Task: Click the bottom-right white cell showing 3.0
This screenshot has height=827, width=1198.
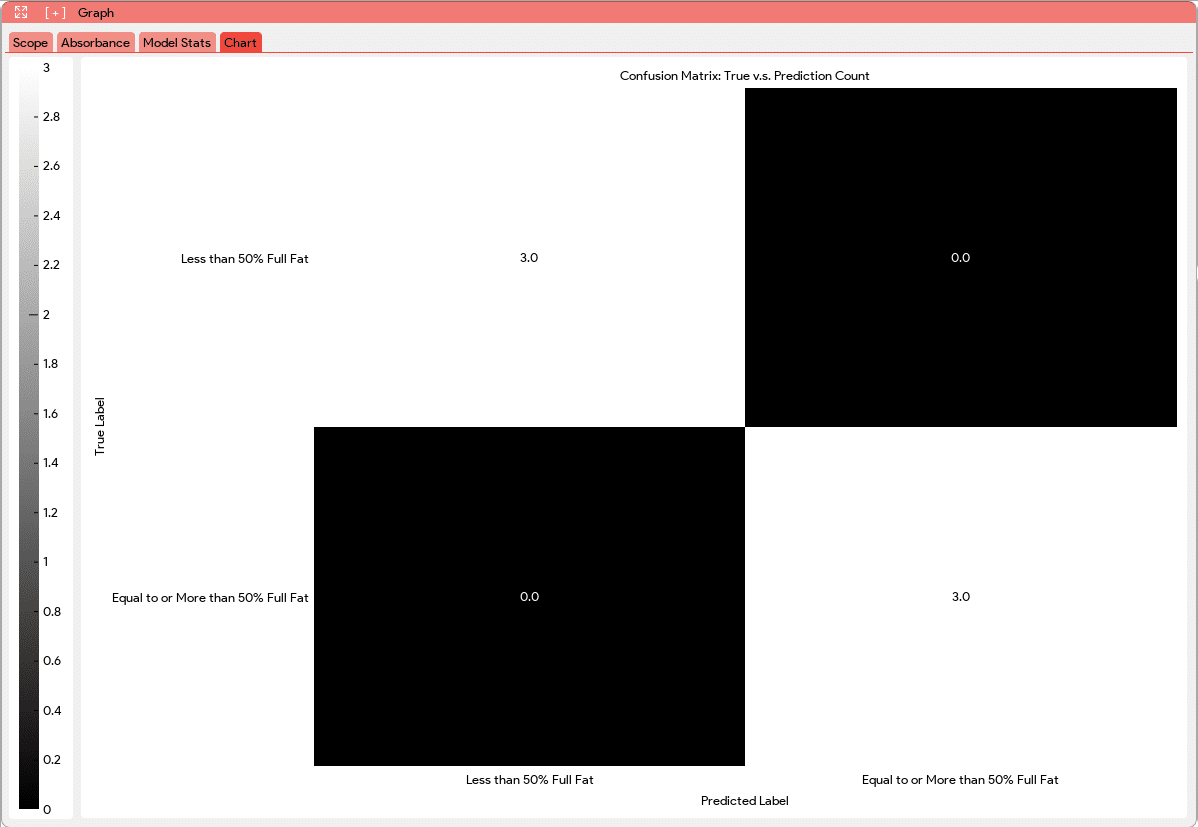Action: click(960, 596)
